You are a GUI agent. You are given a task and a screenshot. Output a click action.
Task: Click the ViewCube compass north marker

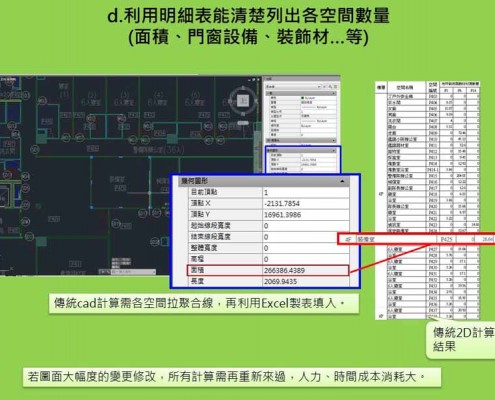(243, 88)
